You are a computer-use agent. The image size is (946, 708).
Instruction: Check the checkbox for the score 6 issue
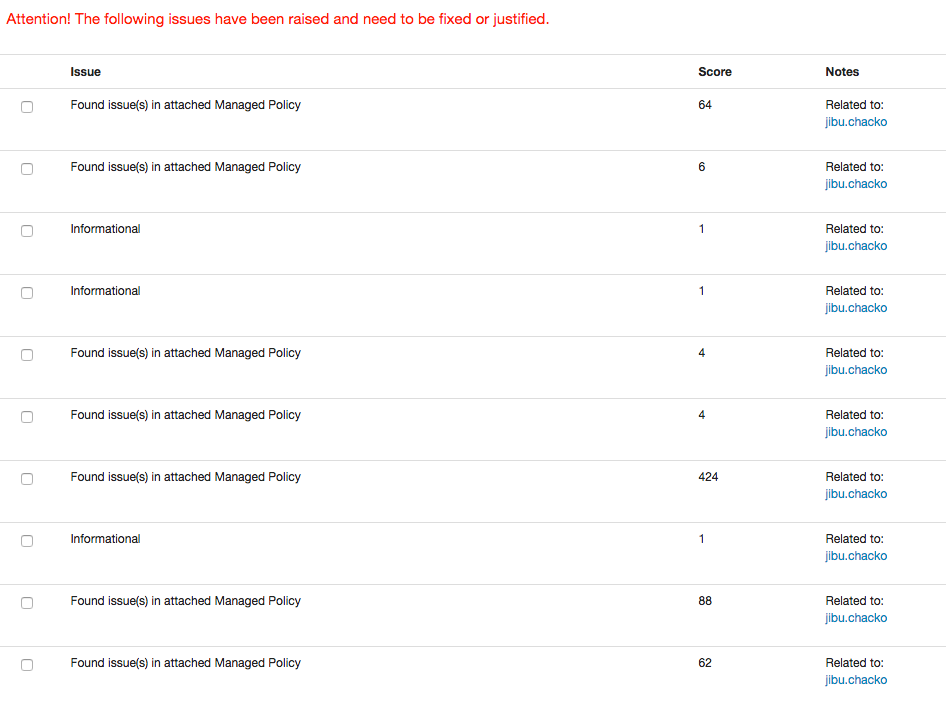[27, 168]
